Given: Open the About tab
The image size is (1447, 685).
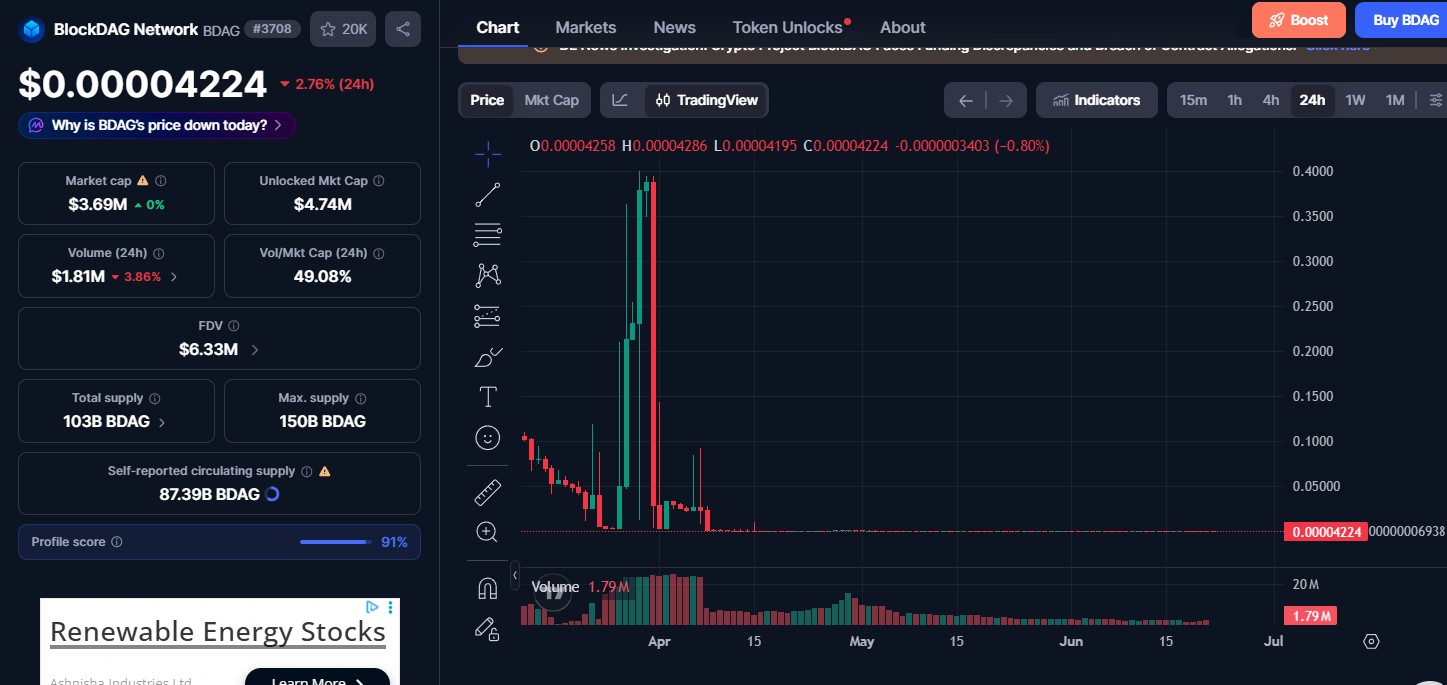Looking at the screenshot, I should tap(903, 27).
